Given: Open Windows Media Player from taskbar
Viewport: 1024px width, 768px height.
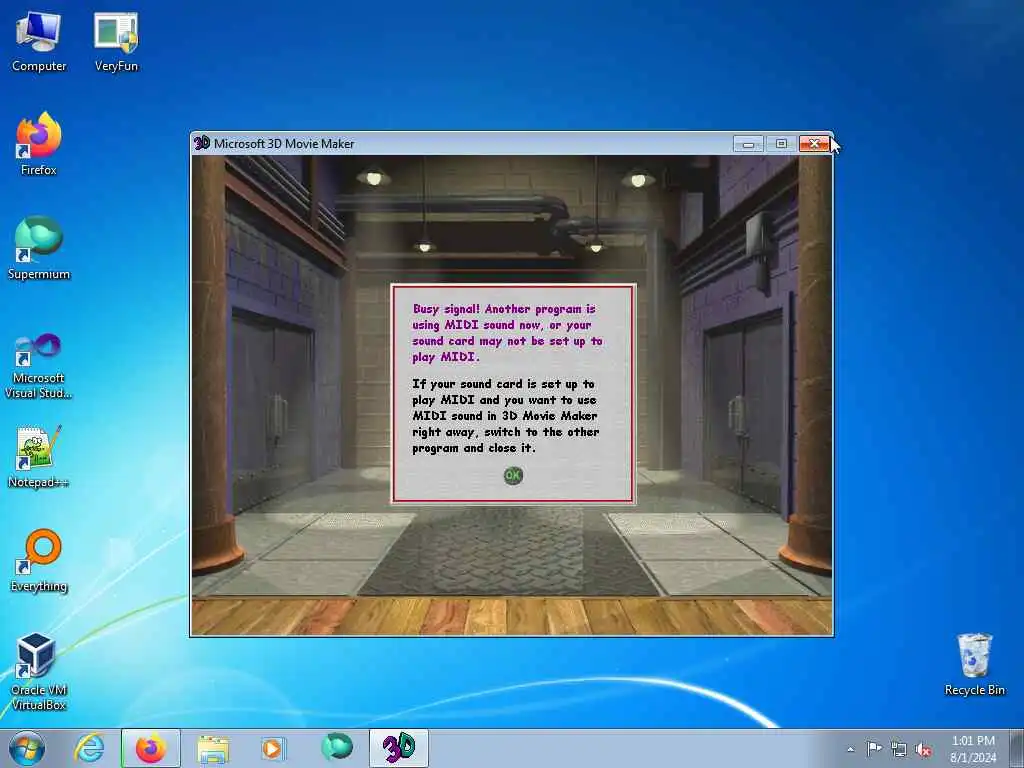Looking at the screenshot, I should [x=272, y=748].
